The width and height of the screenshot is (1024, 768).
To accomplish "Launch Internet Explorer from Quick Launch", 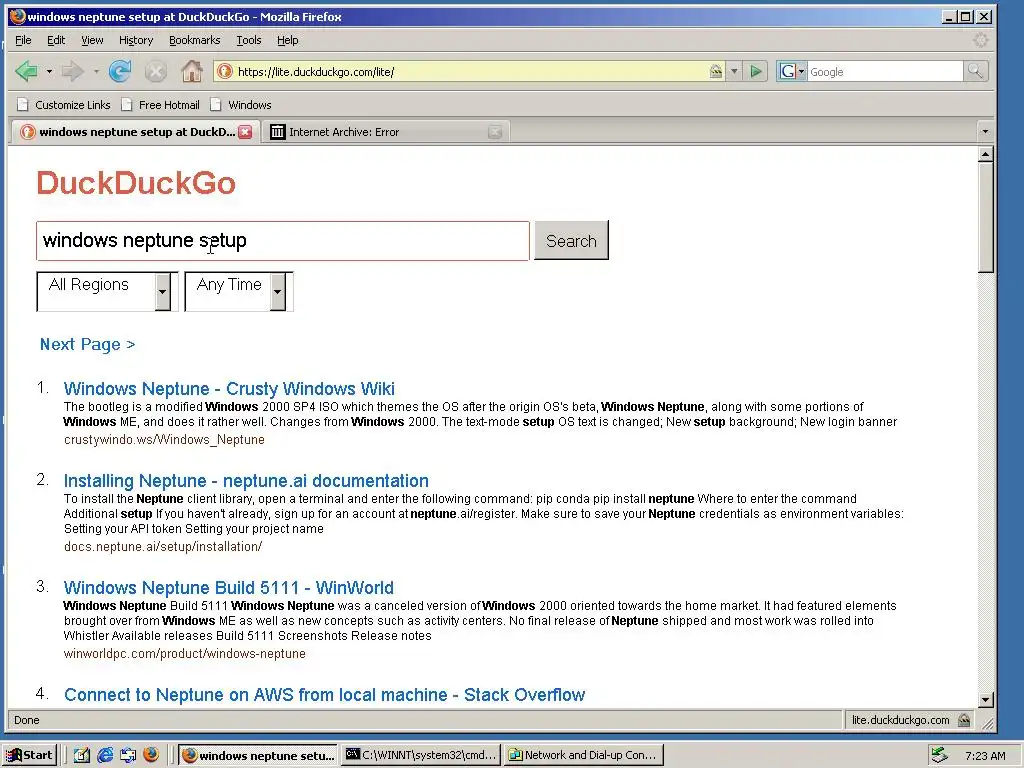I will point(104,756).
